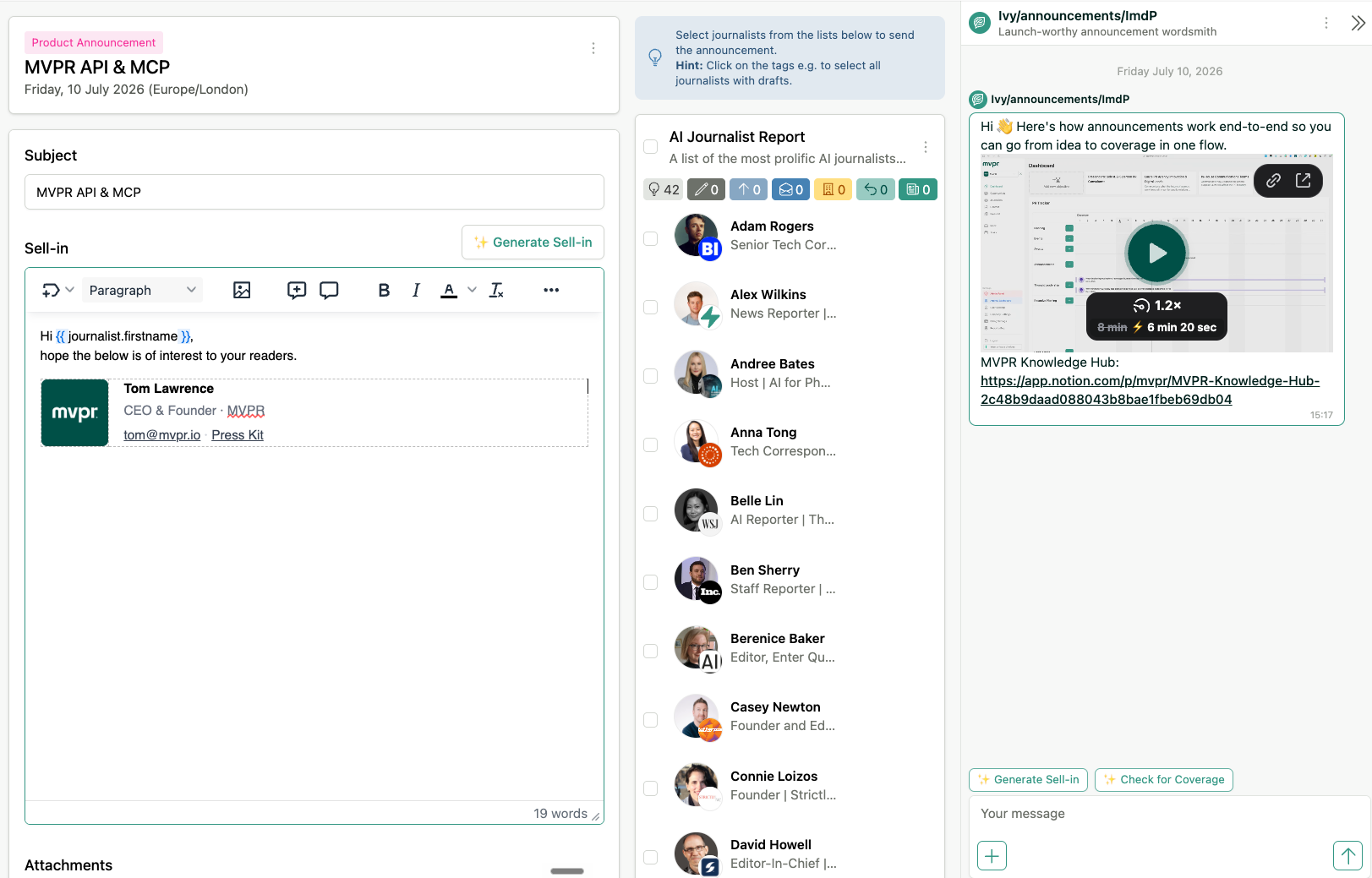The height and width of the screenshot is (878, 1372).
Task: Open the Ivy chat options menu
Action: click(x=1326, y=23)
